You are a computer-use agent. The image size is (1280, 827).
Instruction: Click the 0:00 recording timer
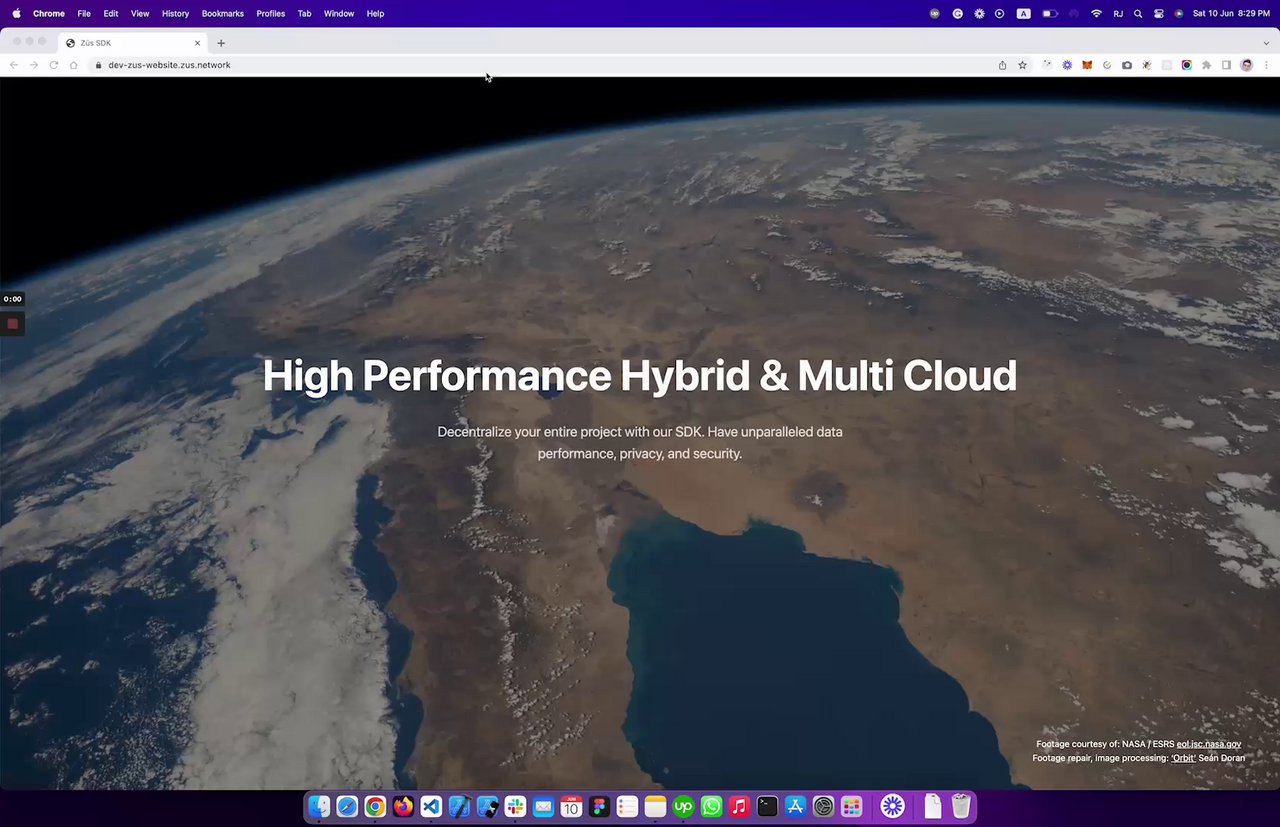(x=12, y=299)
